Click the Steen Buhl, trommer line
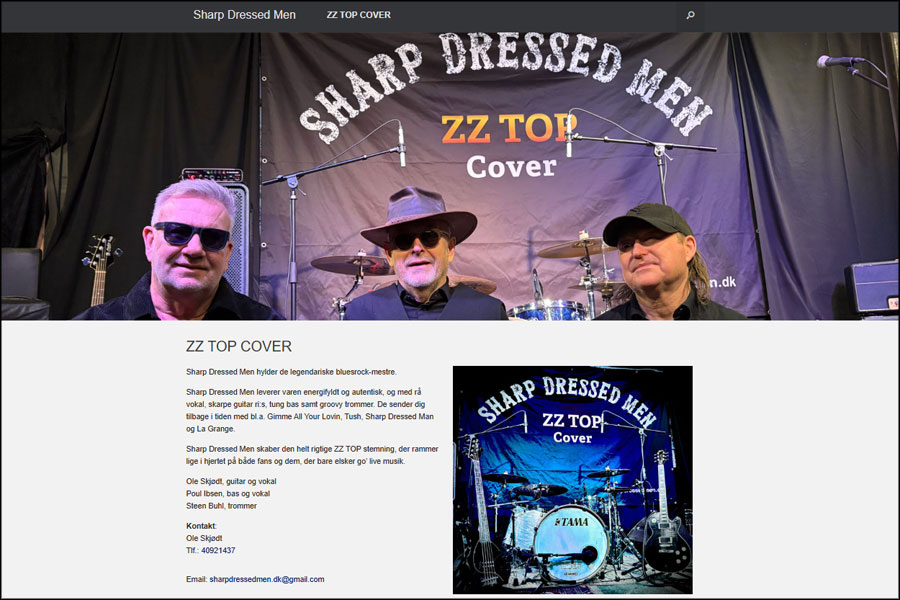This screenshot has height=600, width=900. (x=221, y=506)
